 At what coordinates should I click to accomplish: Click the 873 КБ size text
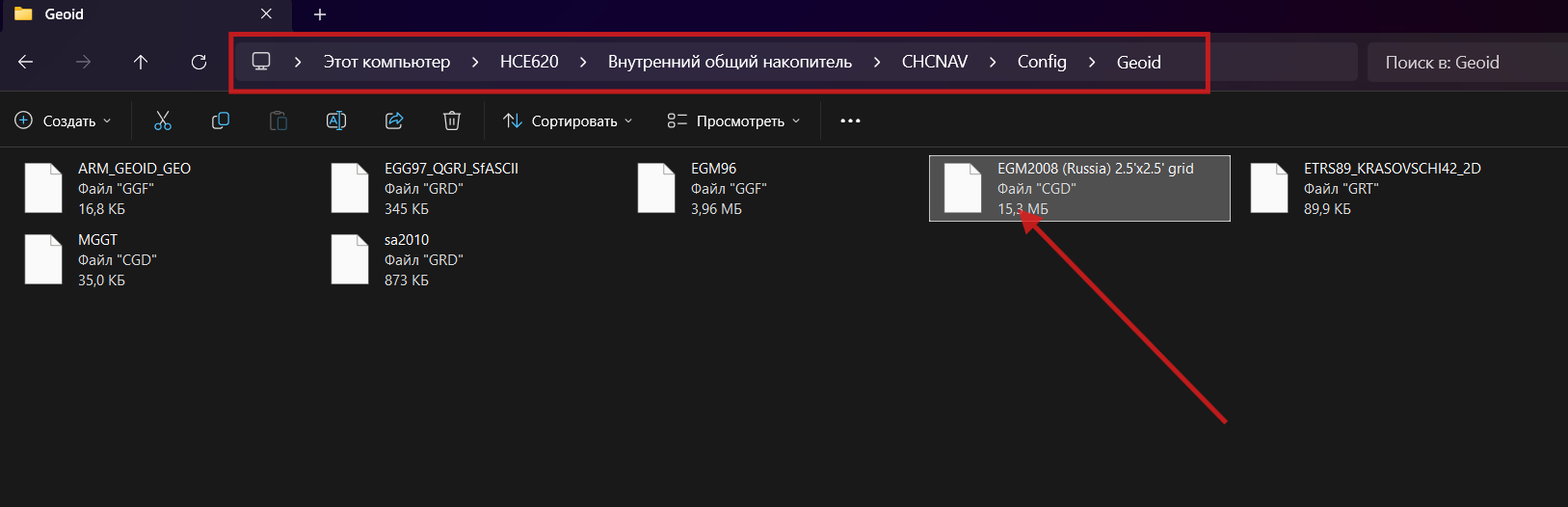pos(407,280)
